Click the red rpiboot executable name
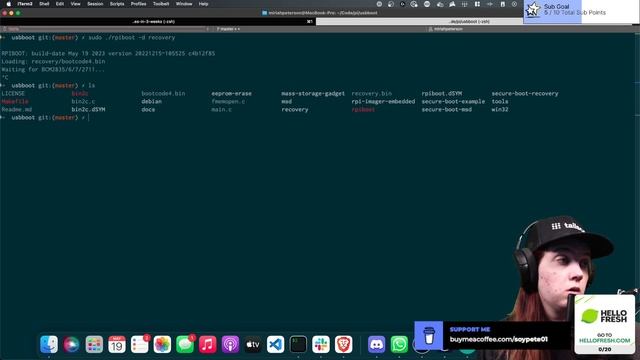The image size is (640, 360). coord(363,109)
